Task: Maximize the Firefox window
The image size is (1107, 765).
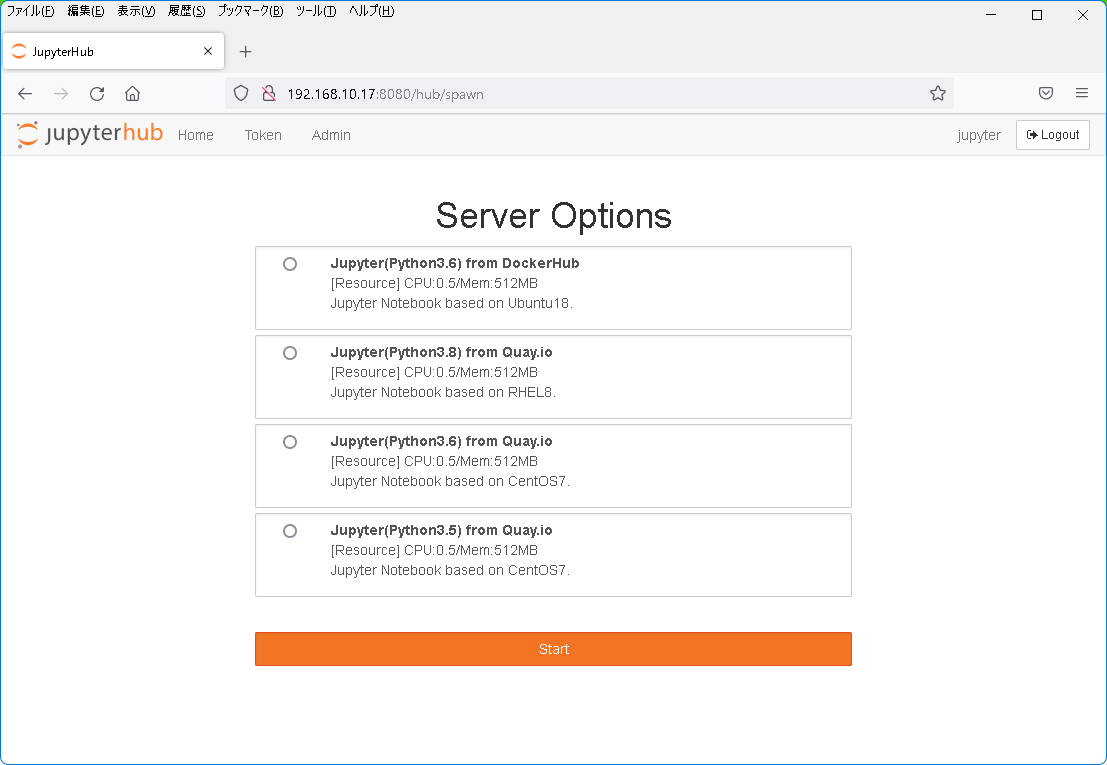Action: click(1037, 15)
